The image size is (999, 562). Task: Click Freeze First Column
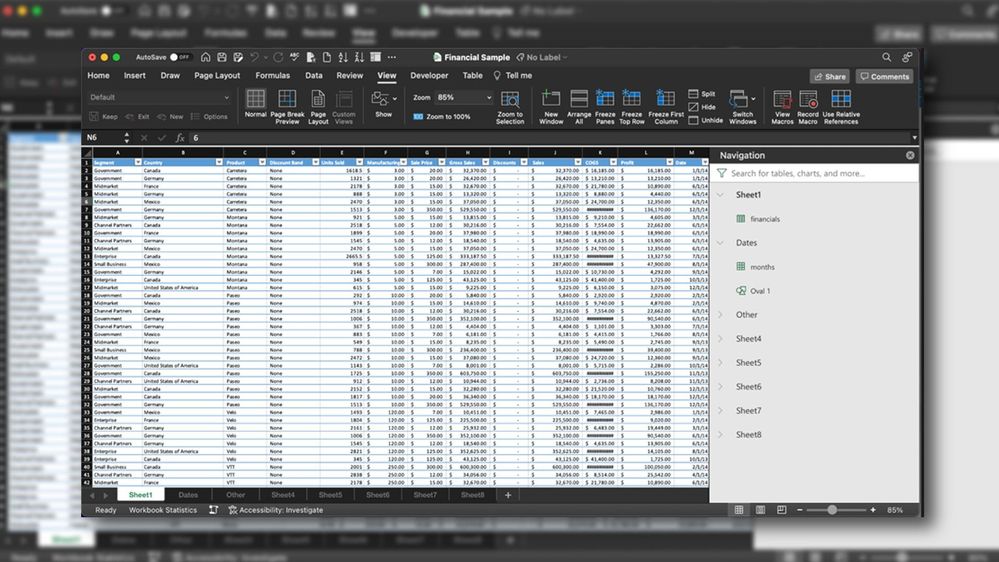click(x=666, y=106)
